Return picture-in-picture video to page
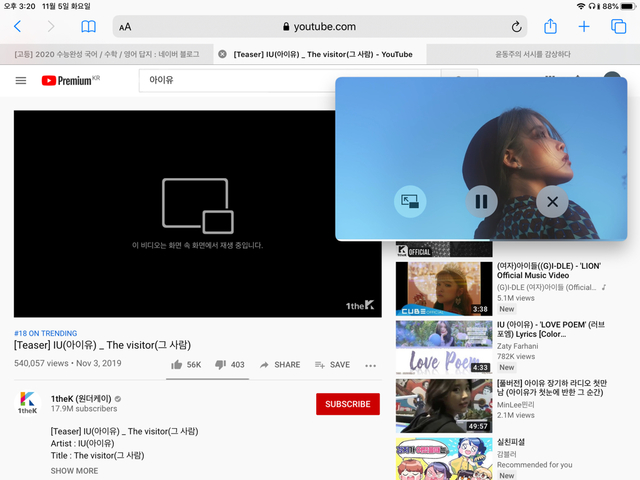Viewport: 640px width, 480px height. (409, 201)
